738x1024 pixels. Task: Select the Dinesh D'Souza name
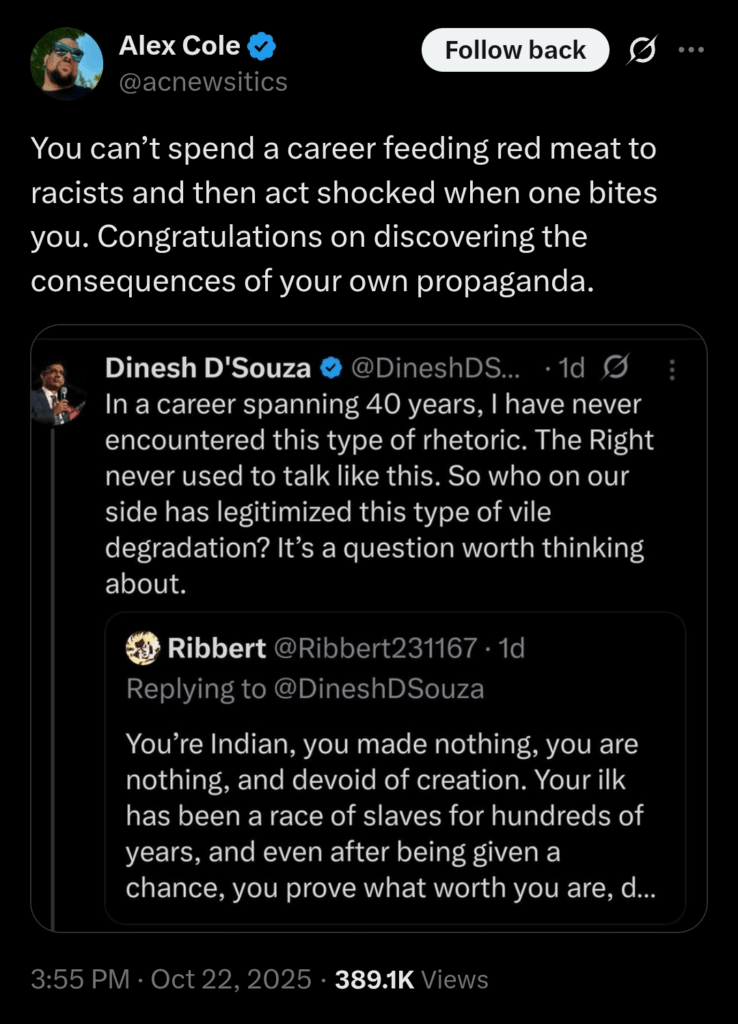208,368
